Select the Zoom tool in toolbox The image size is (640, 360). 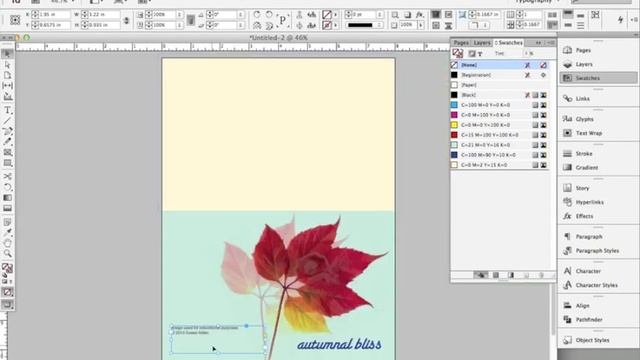(7, 253)
